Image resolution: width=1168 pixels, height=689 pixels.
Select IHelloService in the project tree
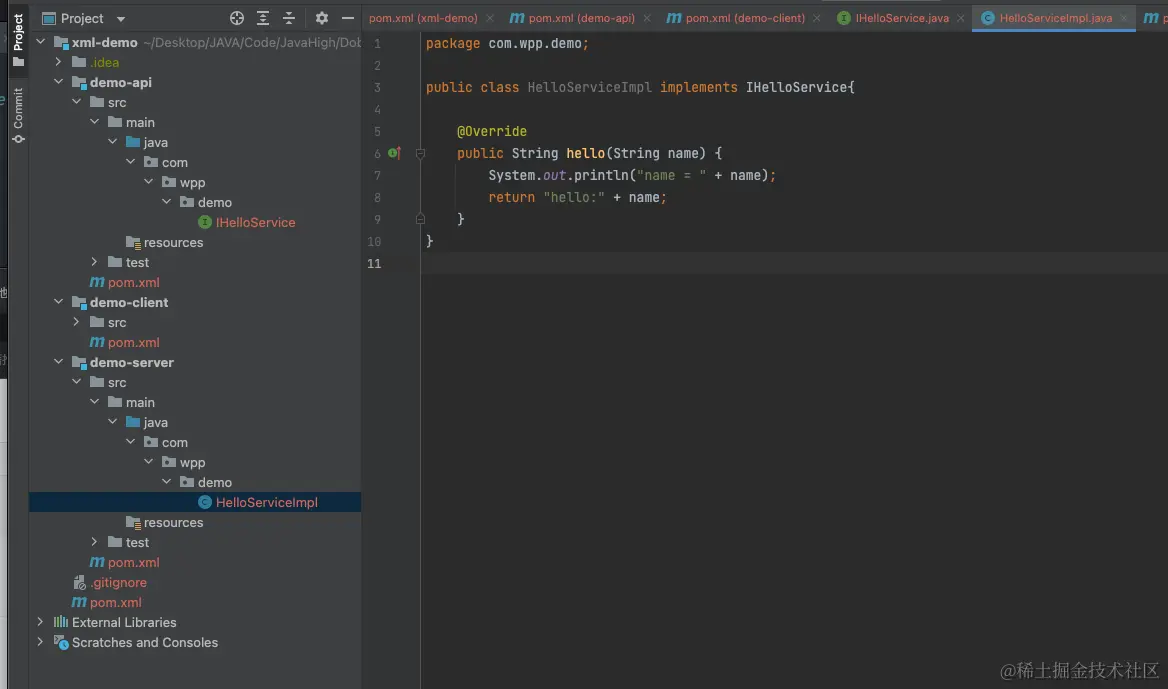[x=255, y=222]
